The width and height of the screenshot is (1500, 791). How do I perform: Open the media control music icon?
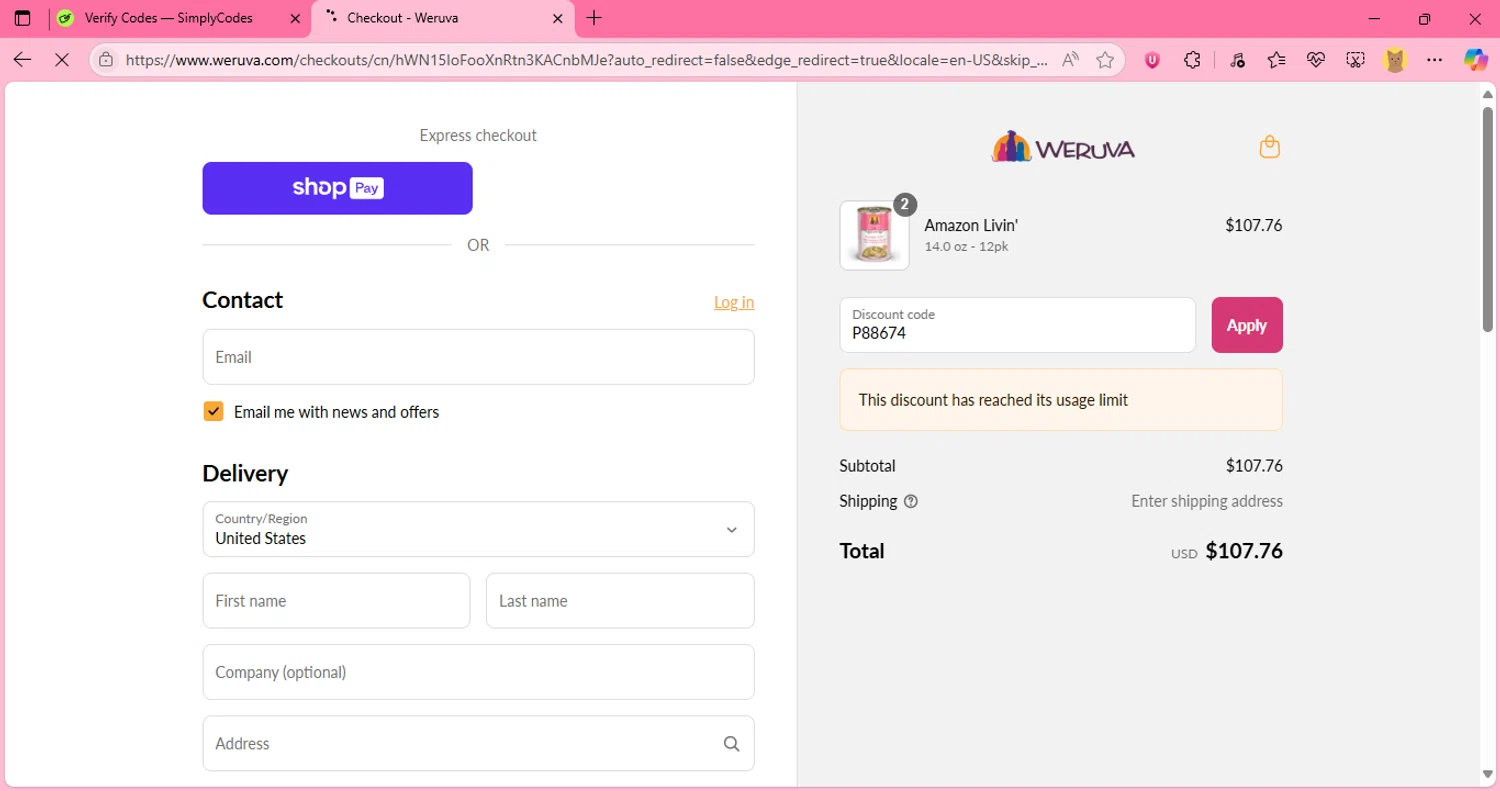click(1237, 60)
